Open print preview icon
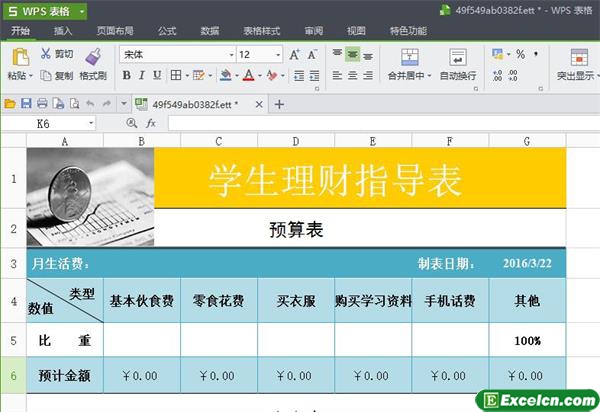The image size is (600, 412). coord(74,104)
